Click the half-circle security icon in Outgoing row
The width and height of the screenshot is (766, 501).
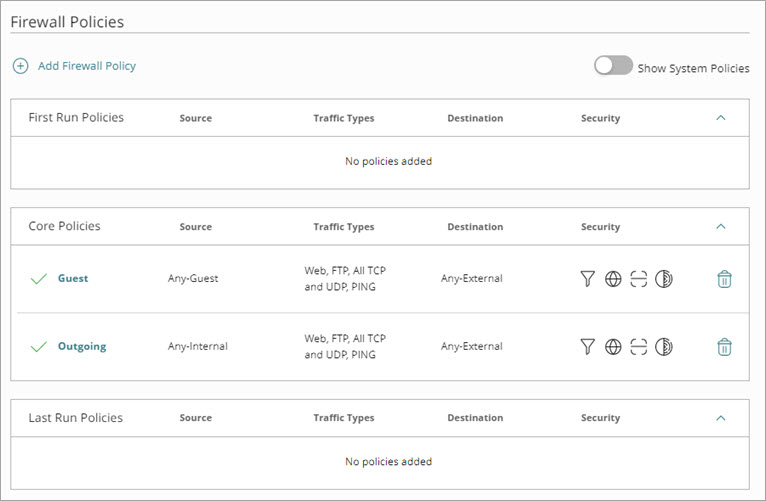663,347
